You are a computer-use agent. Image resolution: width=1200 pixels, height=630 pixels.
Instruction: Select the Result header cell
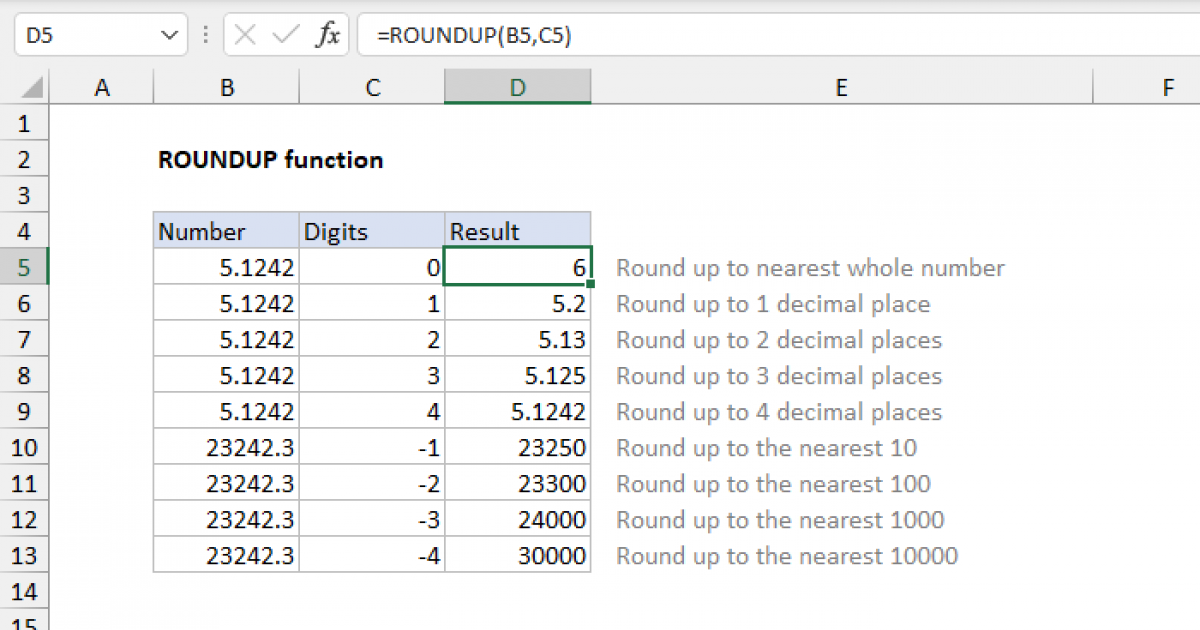point(517,232)
